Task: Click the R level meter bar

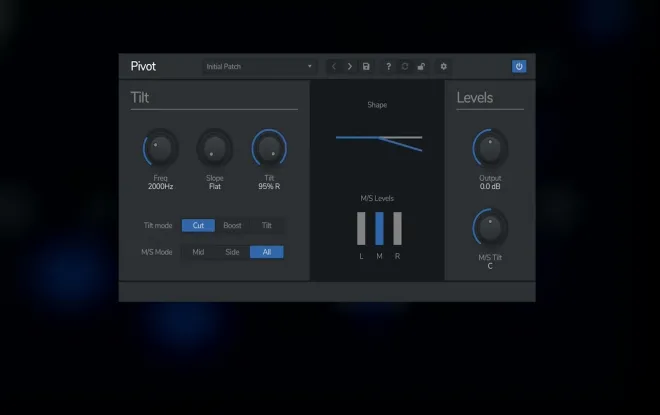Action: pyautogui.click(x=397, y=228)
